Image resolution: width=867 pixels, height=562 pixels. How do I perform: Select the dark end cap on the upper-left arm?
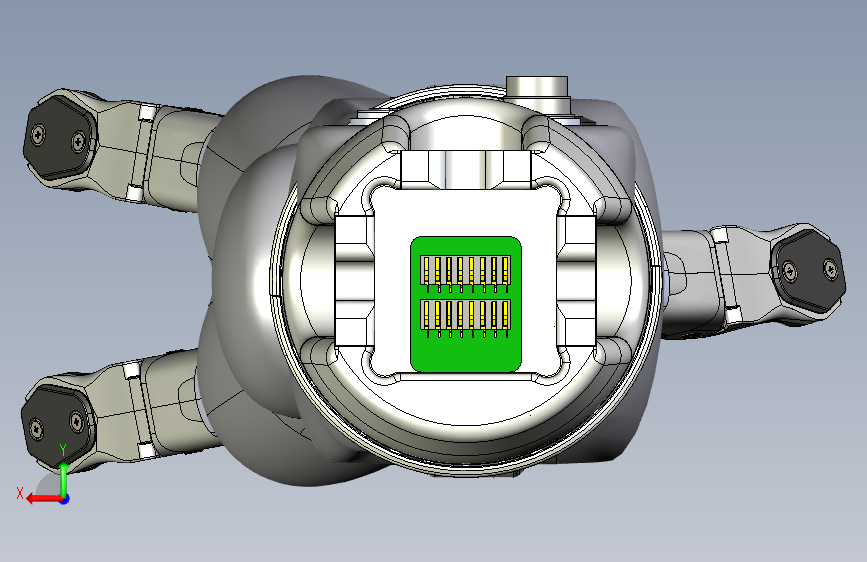59,137
